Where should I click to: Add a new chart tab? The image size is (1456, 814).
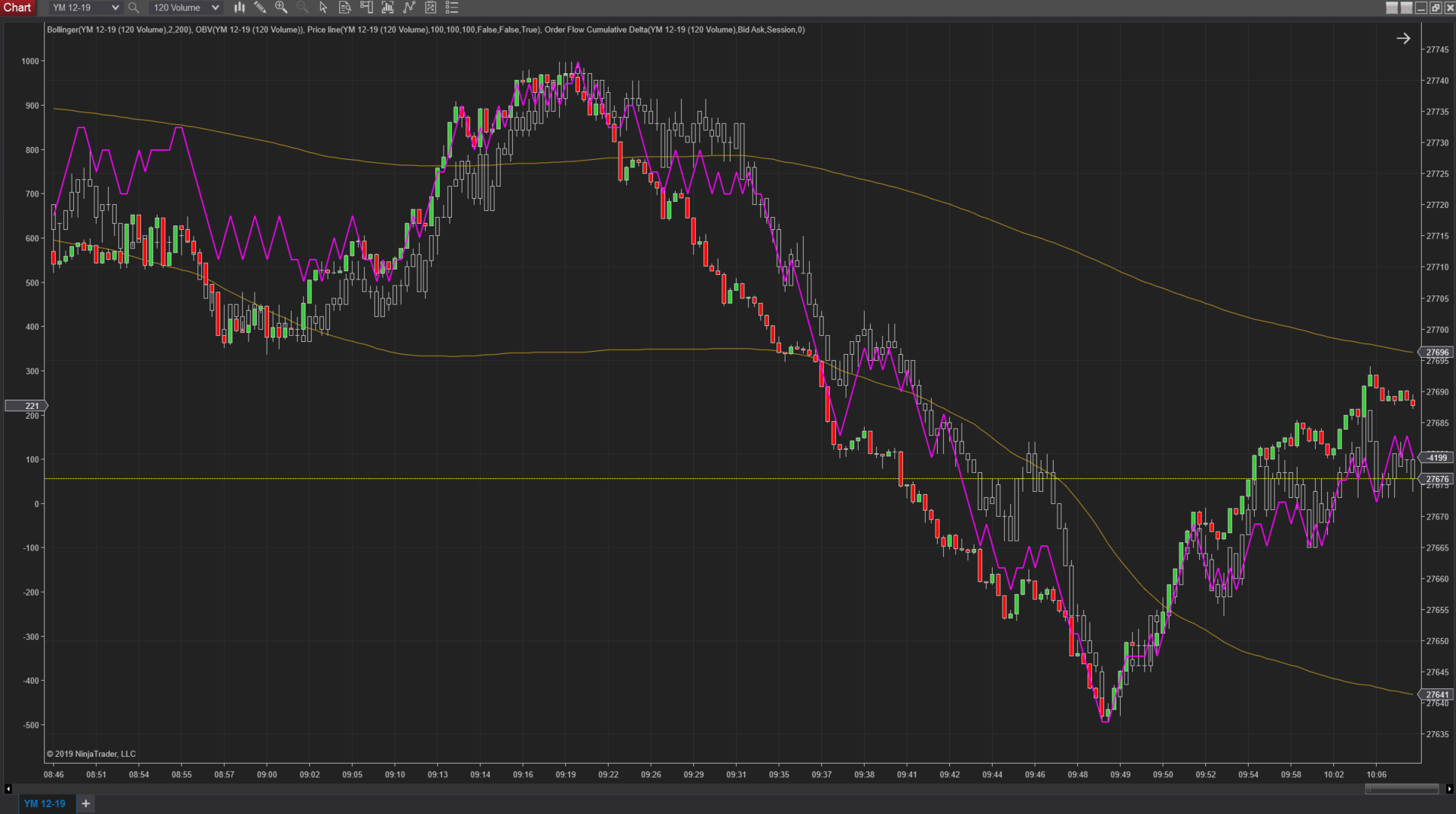coord(86,803)
